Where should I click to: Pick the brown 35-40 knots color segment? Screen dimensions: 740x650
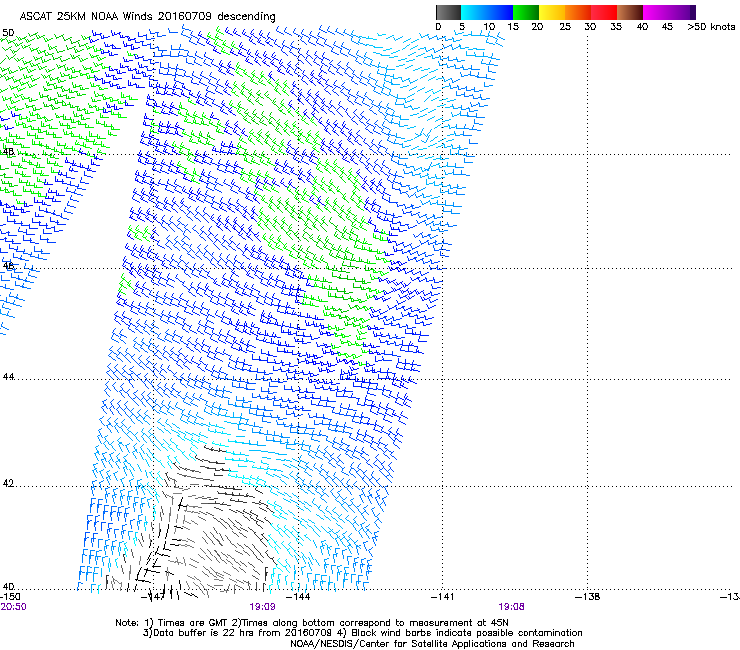[x=630, y=12]
